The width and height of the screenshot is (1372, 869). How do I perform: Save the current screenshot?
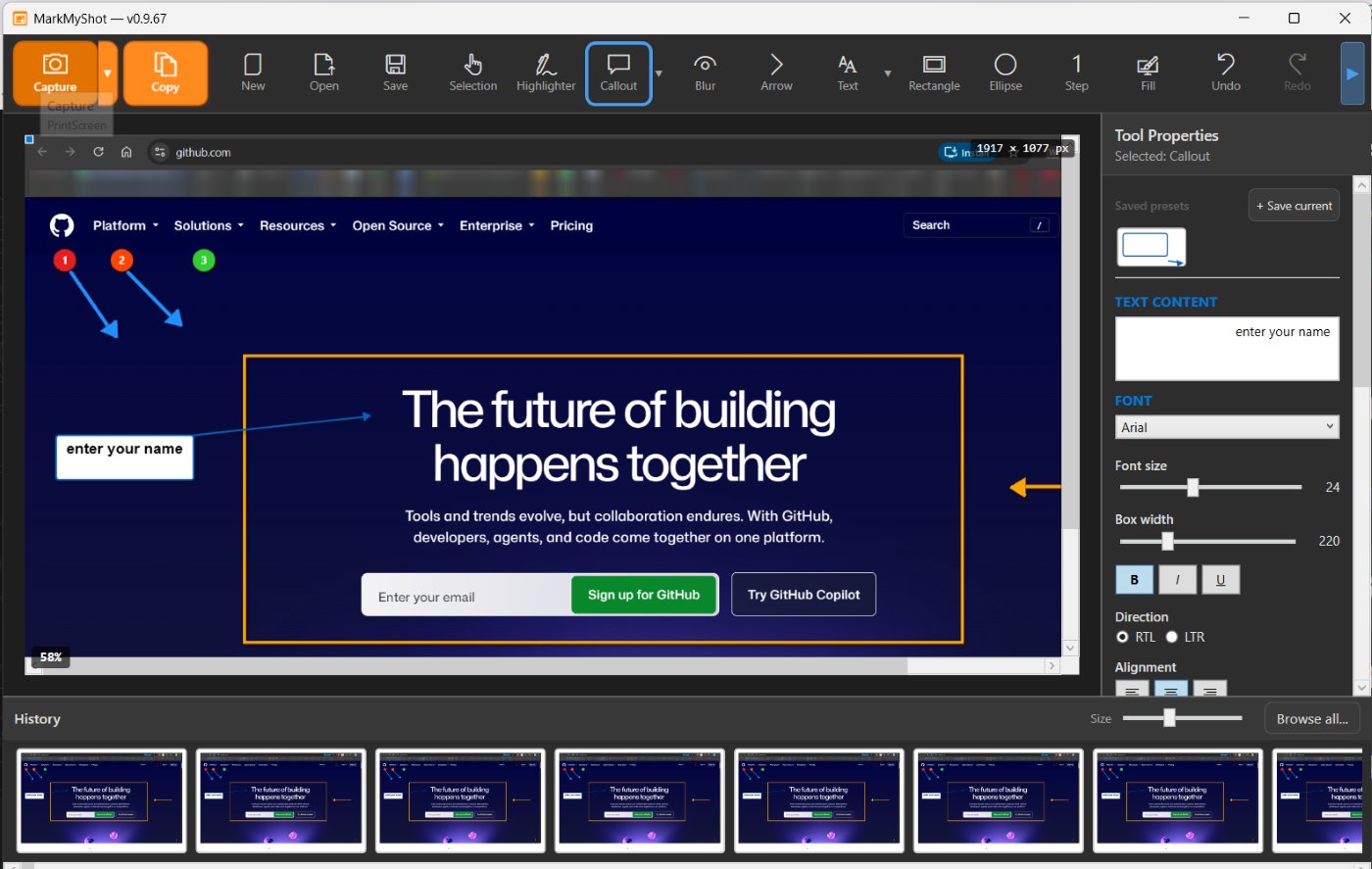396,72
